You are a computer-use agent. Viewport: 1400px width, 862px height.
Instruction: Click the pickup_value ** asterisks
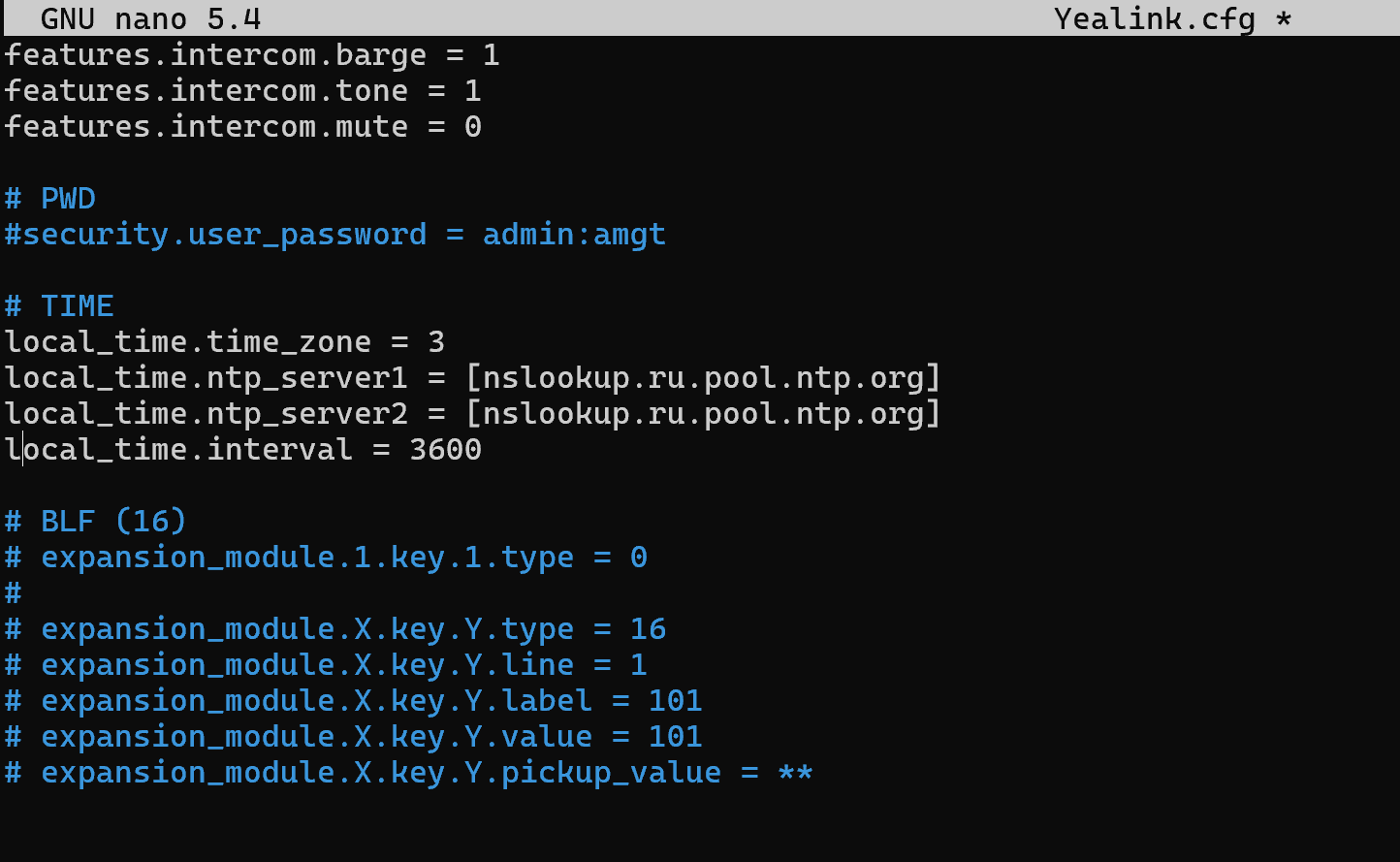pyautogui.click(x=795, y=773)
